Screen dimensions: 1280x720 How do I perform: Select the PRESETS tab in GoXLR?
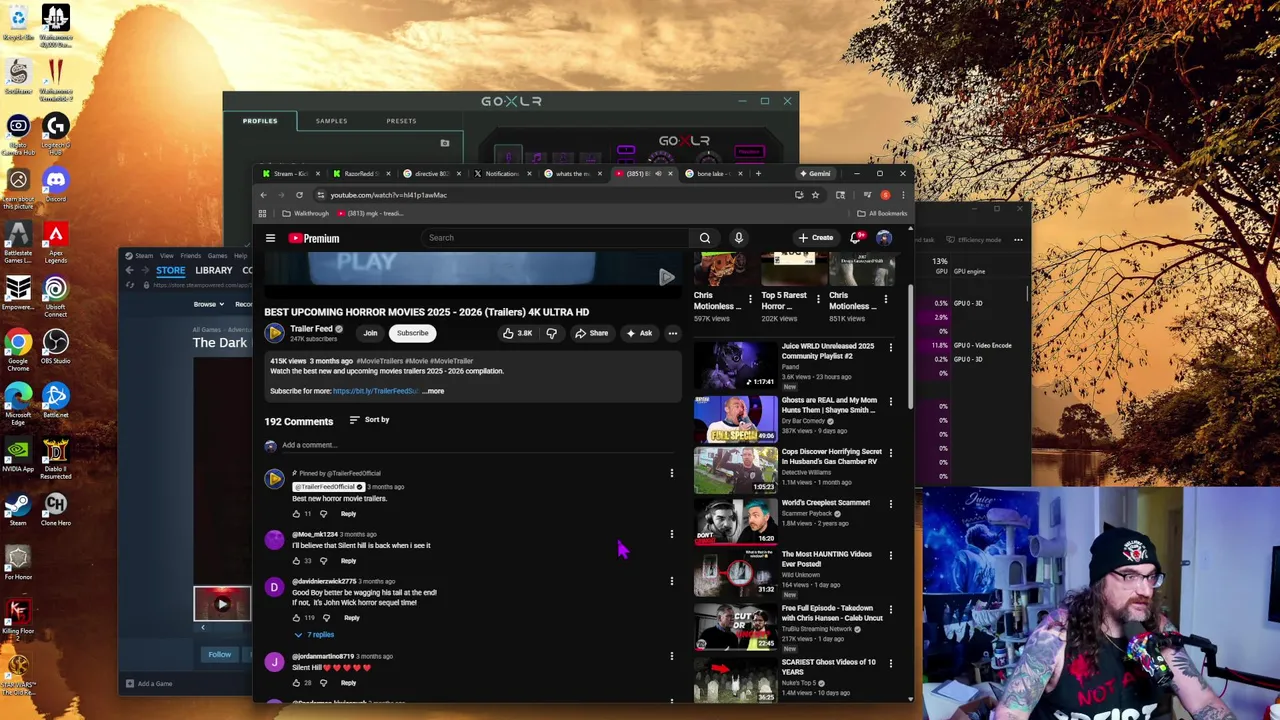point(401,121)
